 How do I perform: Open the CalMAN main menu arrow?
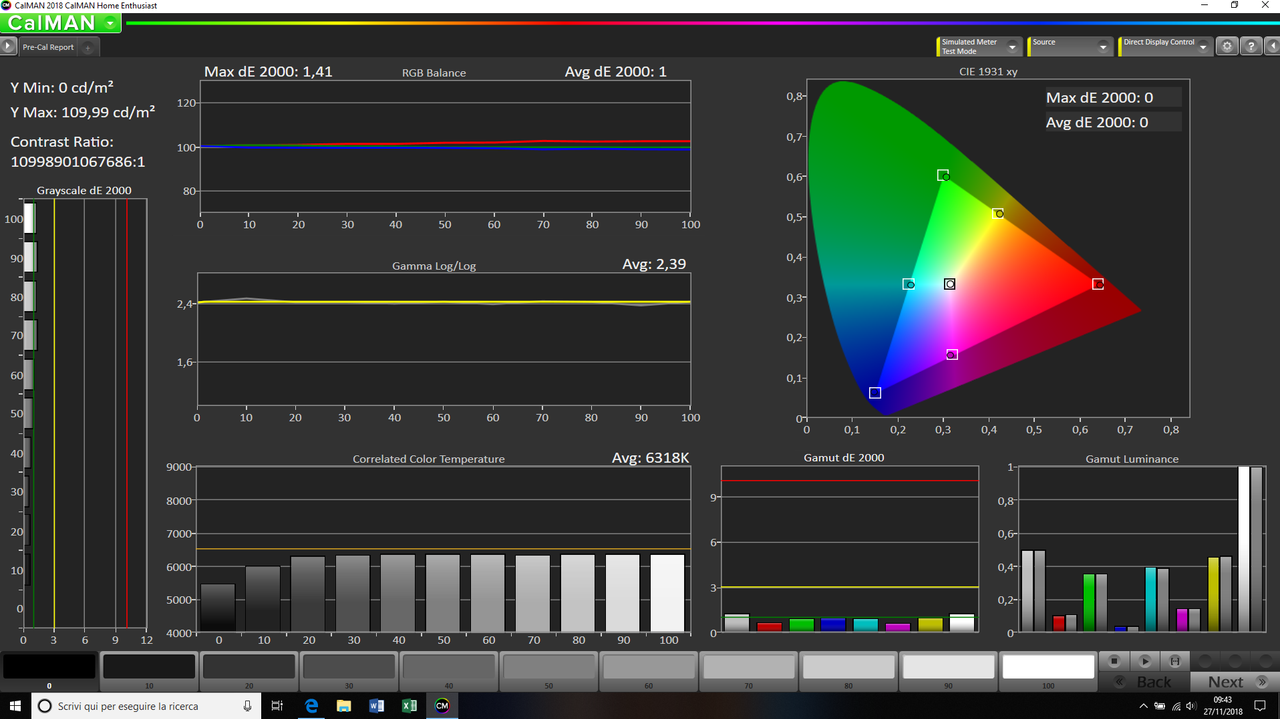coord(110,22)
